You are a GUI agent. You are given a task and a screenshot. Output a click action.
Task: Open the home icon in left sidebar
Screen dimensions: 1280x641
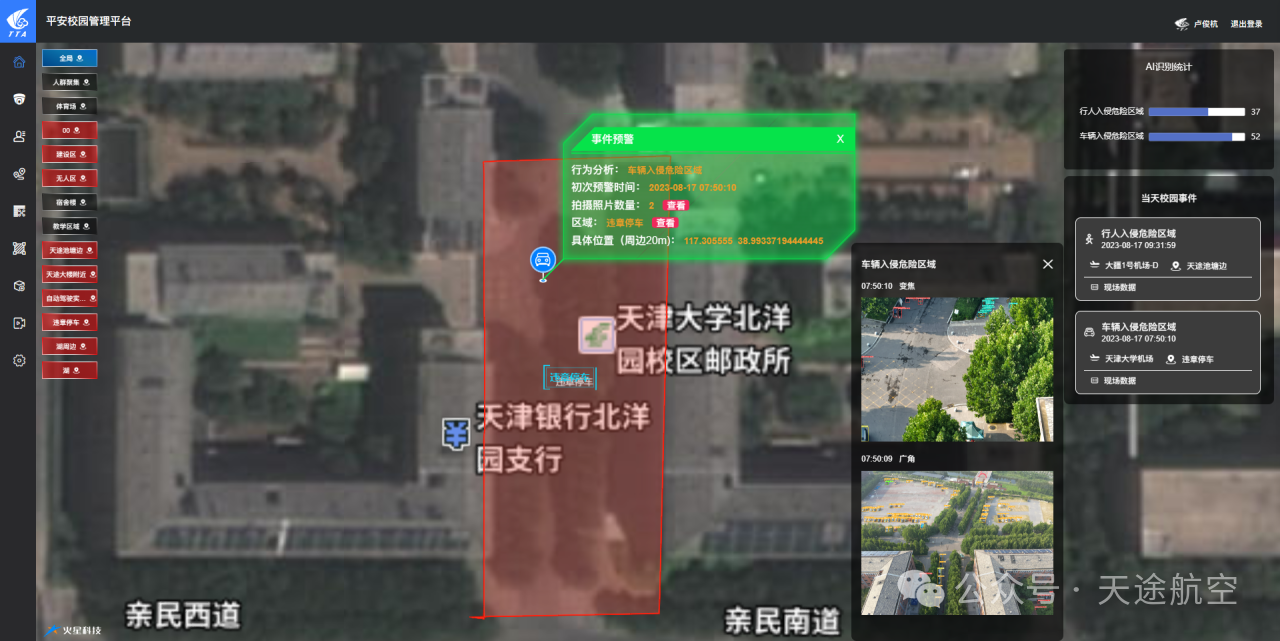(x=18, y=62)
